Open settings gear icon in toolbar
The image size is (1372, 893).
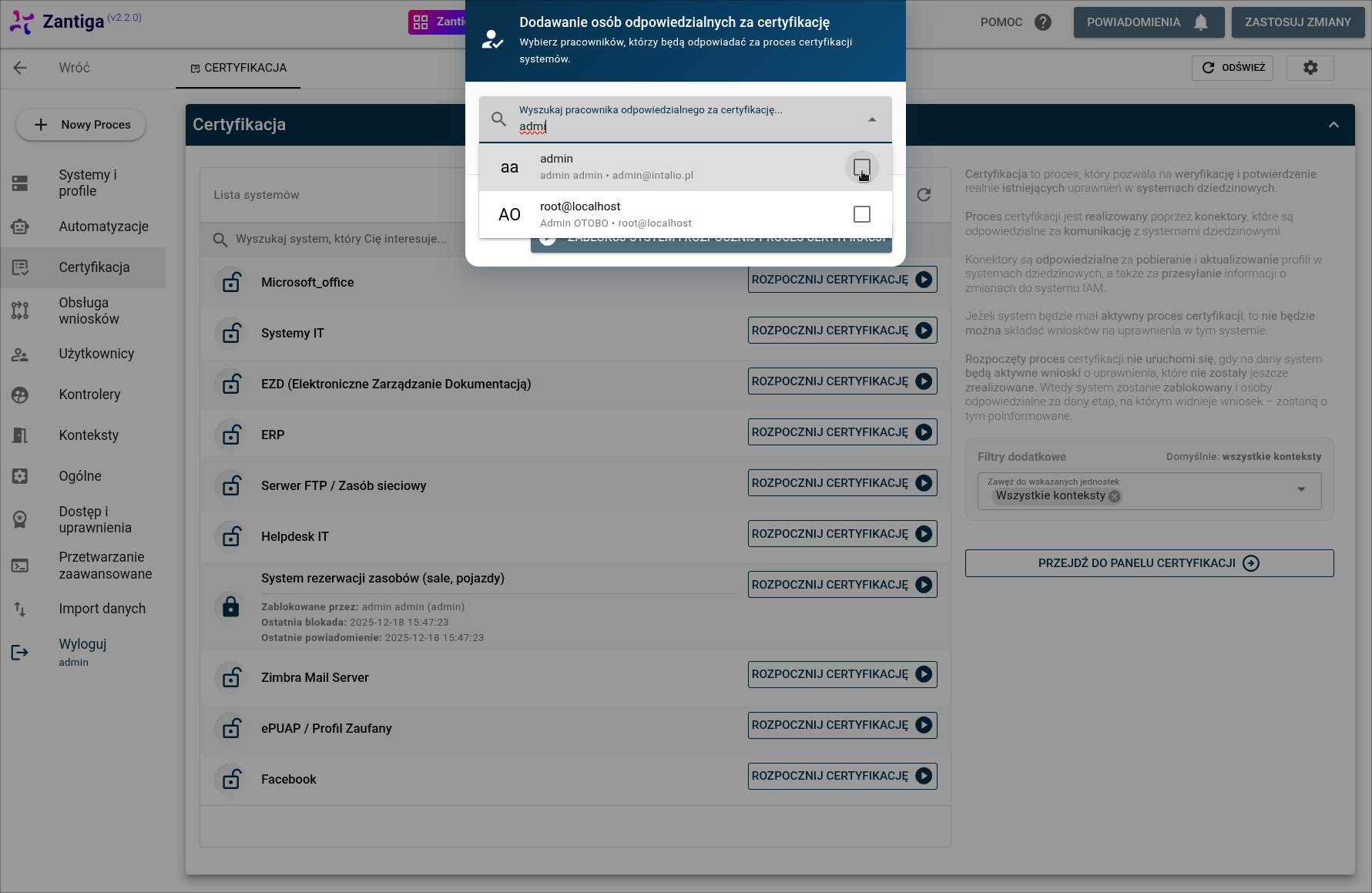tap(1310, 68)
